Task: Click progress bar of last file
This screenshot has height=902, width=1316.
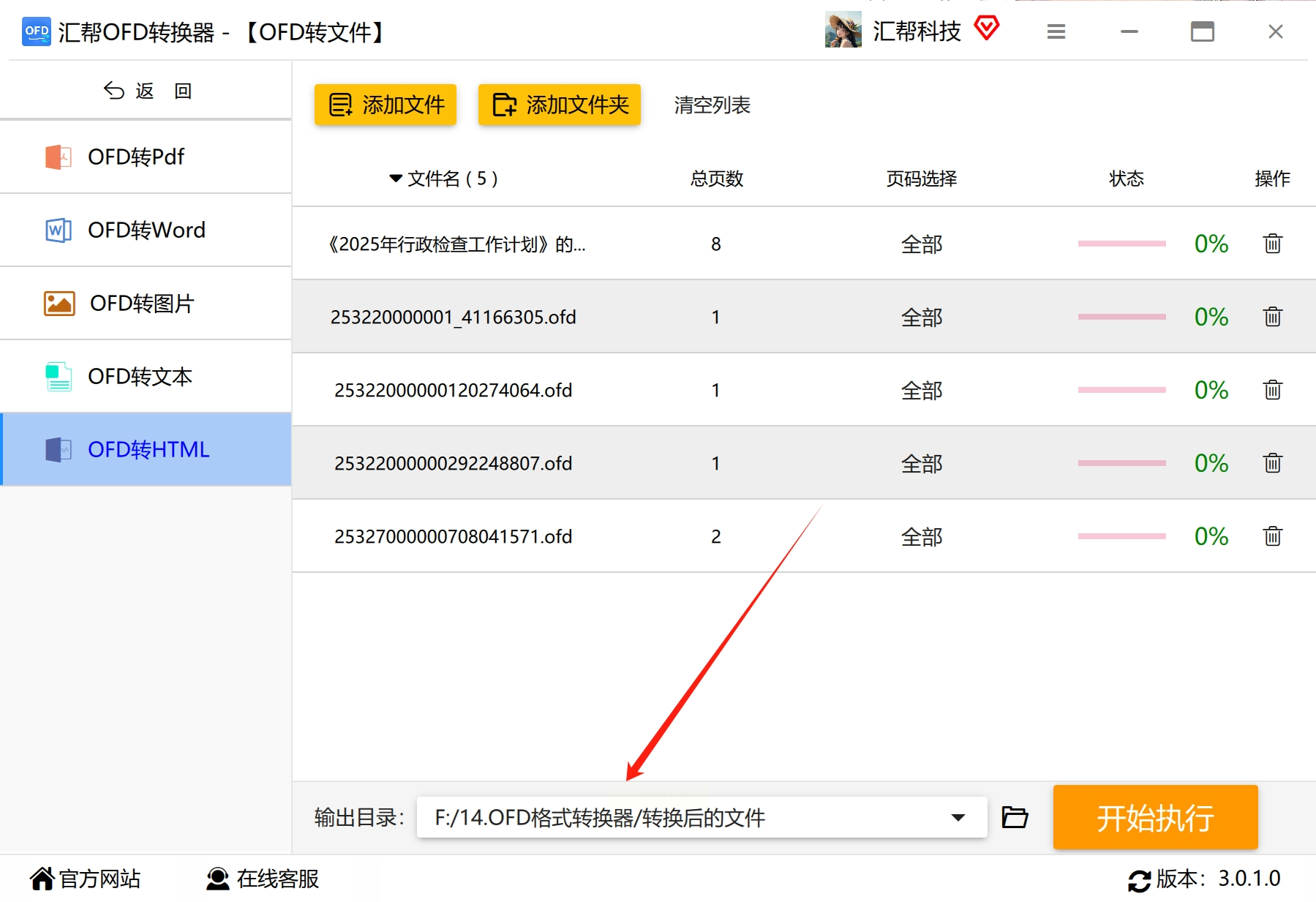Action: 1121,536
